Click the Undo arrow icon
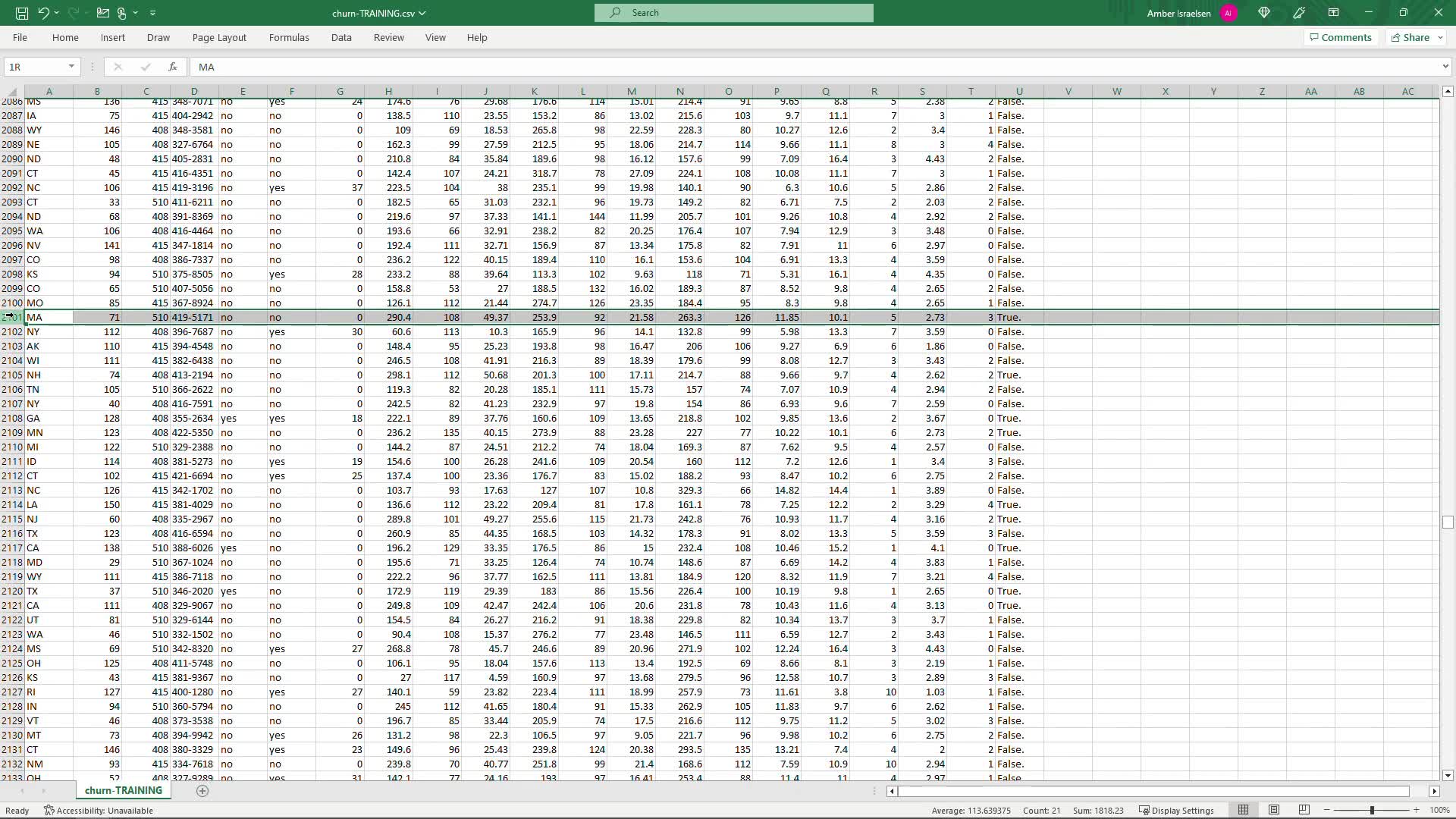The width and height of the screenshot is (1456, 819). (x=44, y=13)
